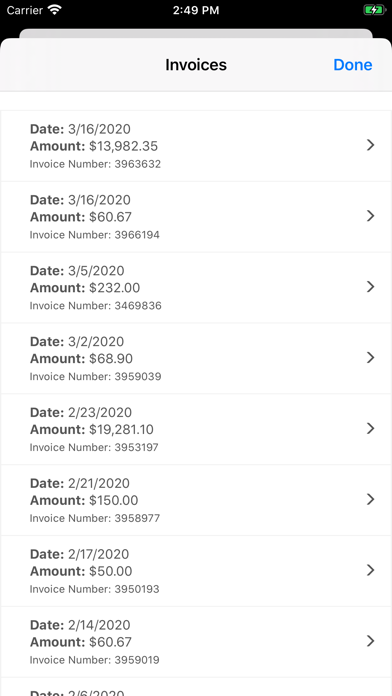The image size is (392, 696).
Task: Tap the battery charging icon
Action: [x=375, y=10]
